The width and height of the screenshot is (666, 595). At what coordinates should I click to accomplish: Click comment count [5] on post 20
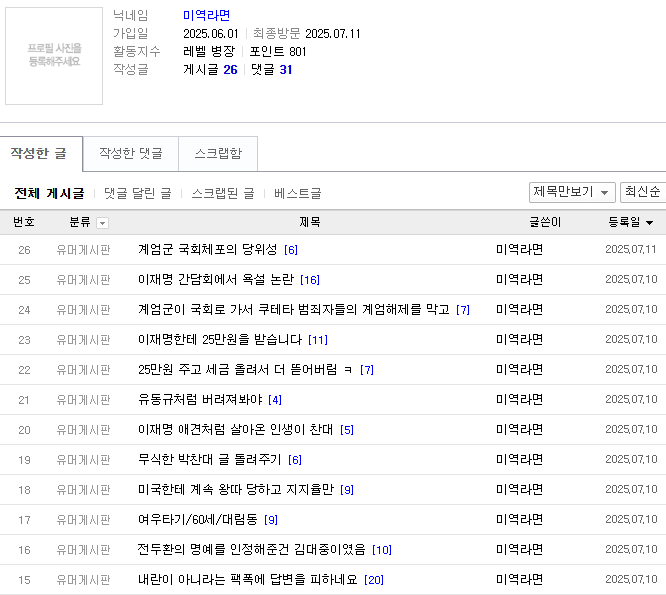point(347,430)
